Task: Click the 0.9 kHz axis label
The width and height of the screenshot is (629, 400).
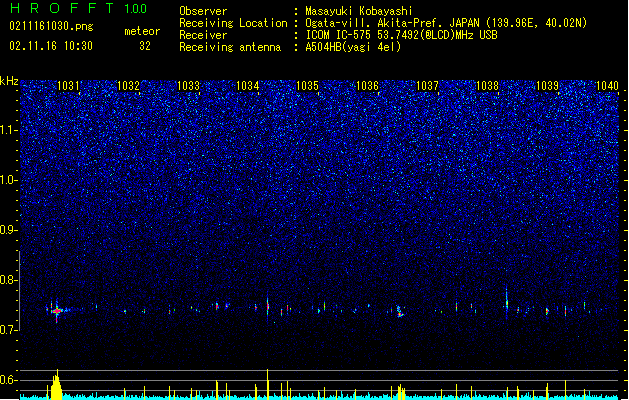Action: click(x=9, y=230)
